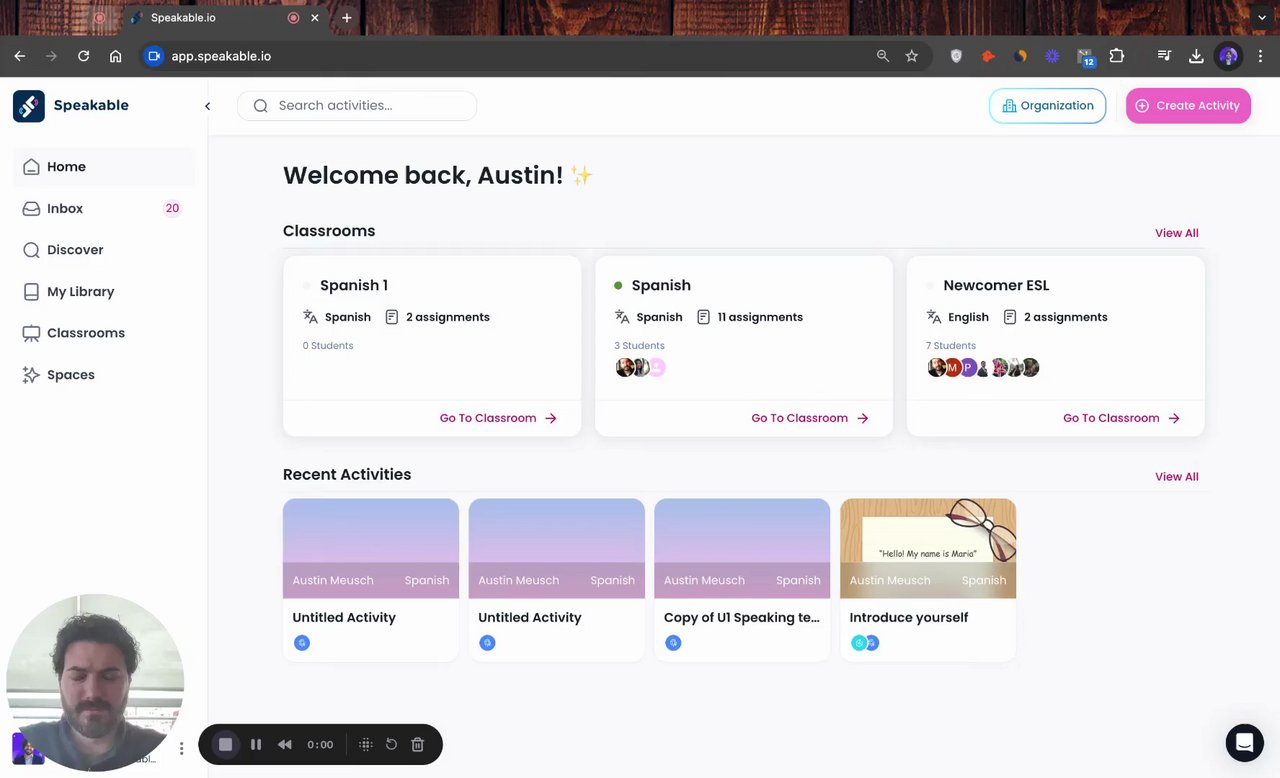Open the Home sidebar item
The height and width of the screenshot is (778, 1280).
[x=104, y=167]
